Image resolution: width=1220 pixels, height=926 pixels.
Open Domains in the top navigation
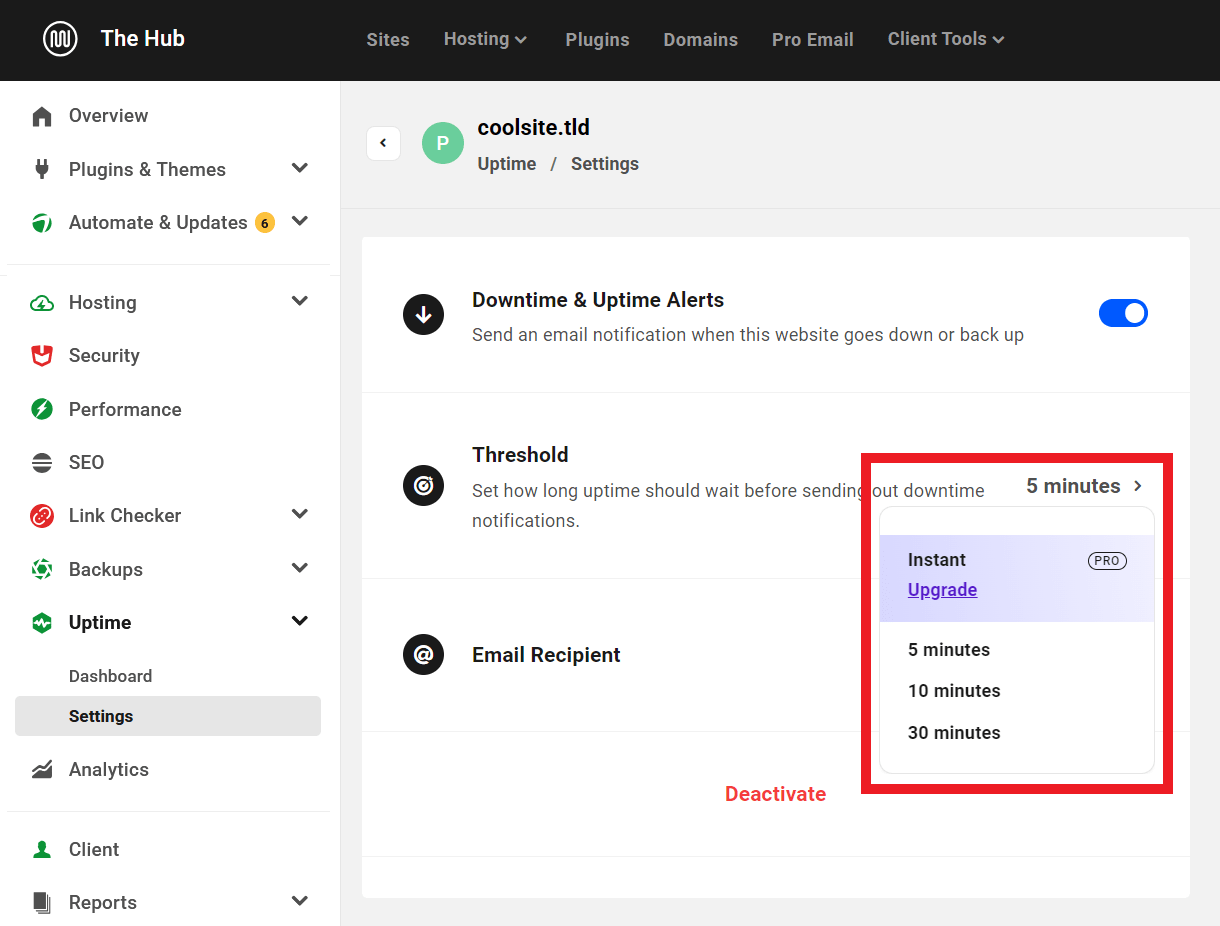[x=701, y=40]
